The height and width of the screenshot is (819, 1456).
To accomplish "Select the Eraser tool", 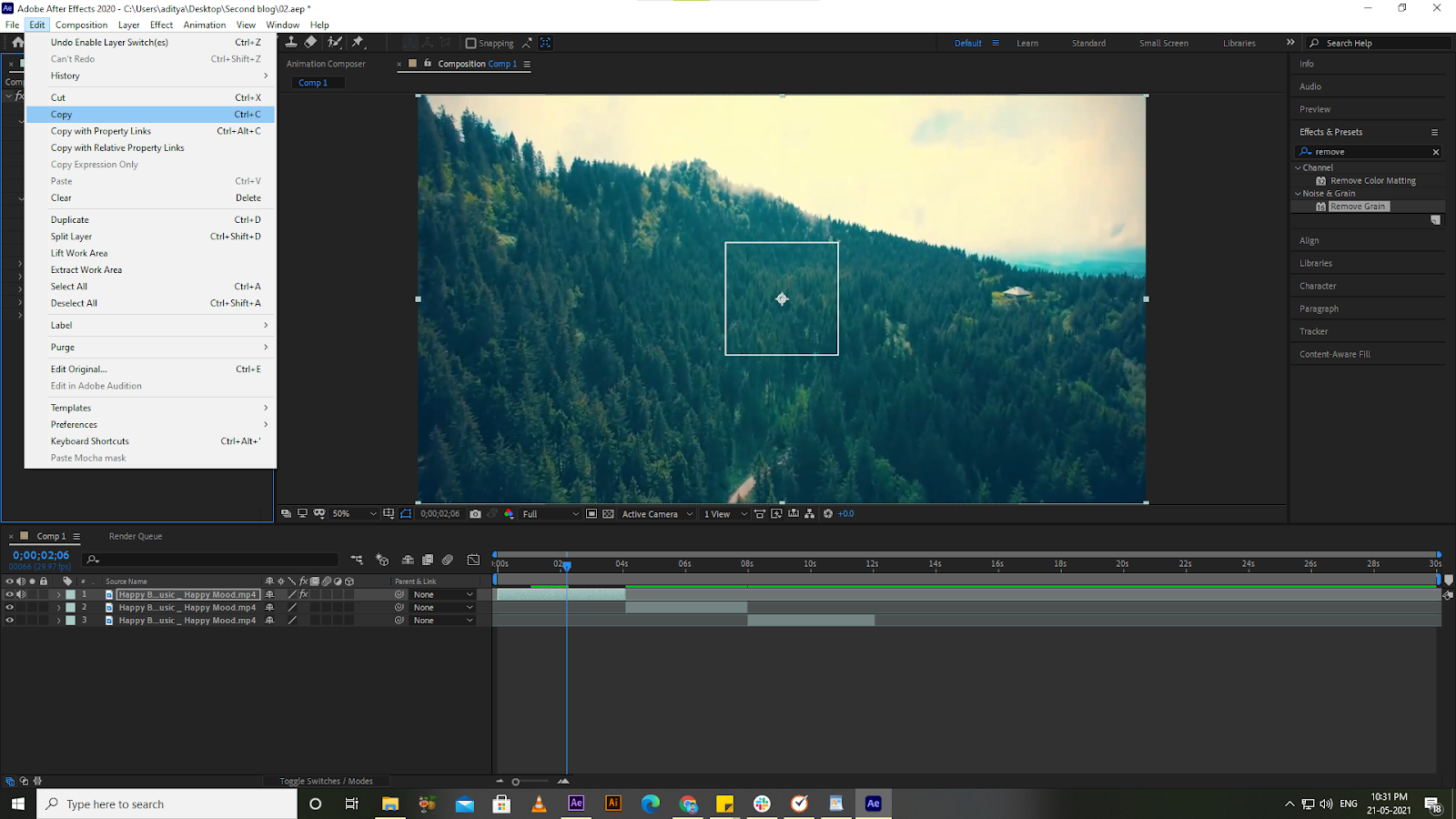I will 310,42.
